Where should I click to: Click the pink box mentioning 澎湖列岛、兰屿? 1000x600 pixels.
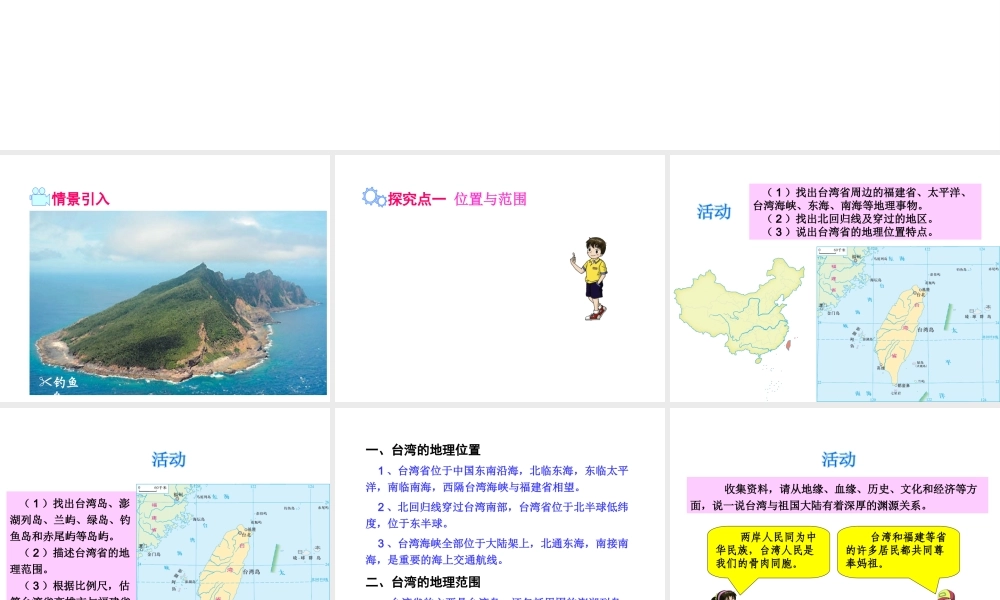pyautogui.click(x=71, y=547)
